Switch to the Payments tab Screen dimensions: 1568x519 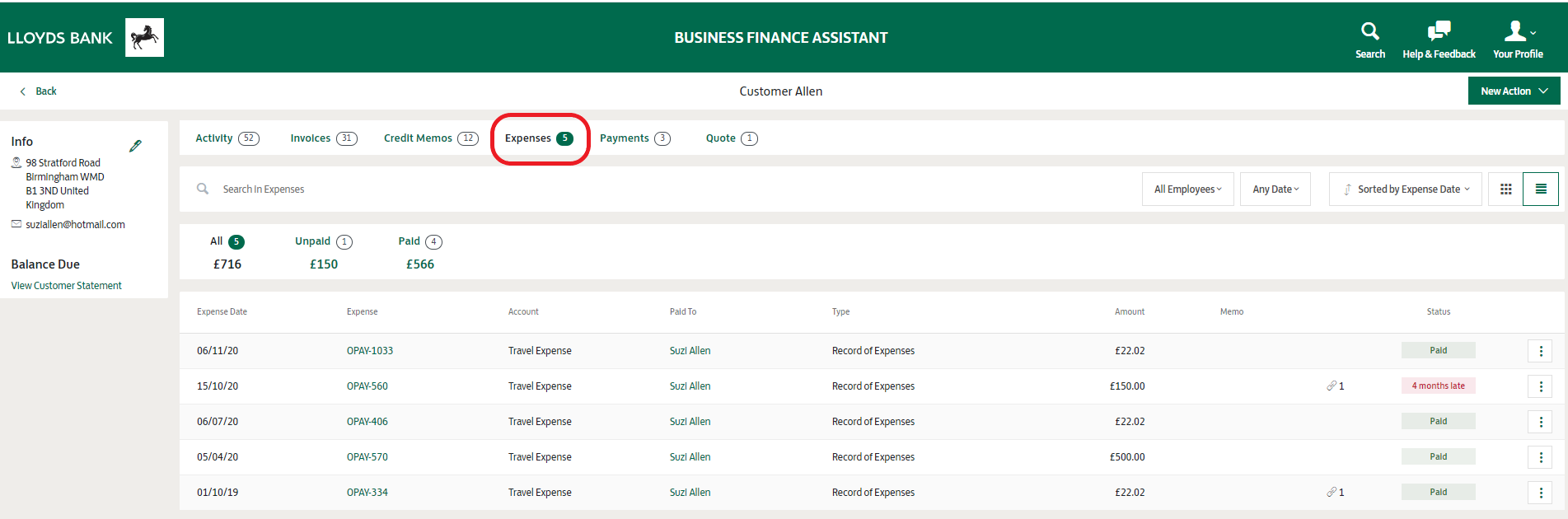pyautogui.click(x=634, y=138)
